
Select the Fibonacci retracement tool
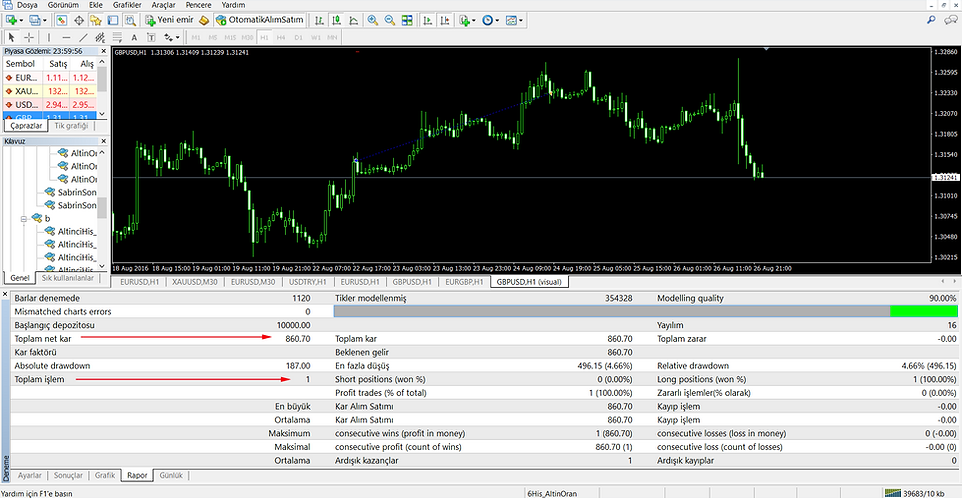(117, 37)
